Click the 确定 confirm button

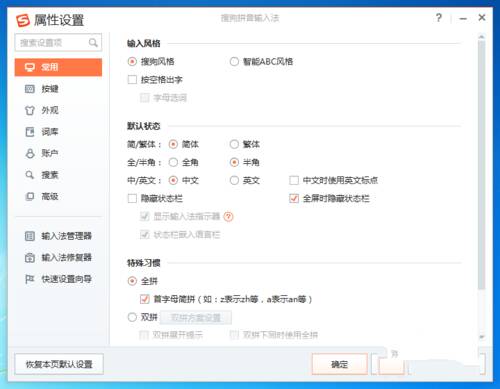(x=340, y=364)
